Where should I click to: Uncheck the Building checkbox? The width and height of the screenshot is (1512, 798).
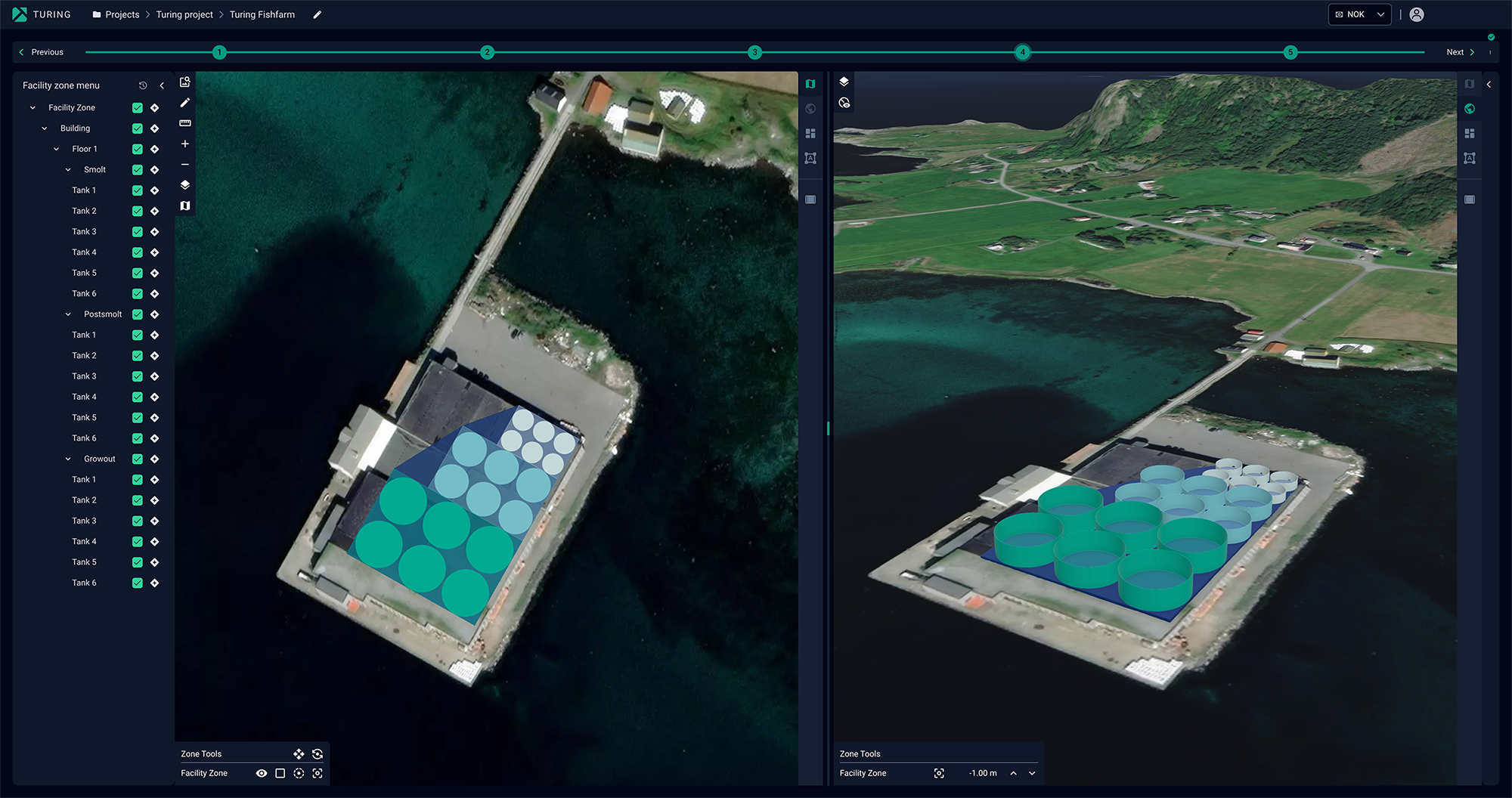click(138, 128)
